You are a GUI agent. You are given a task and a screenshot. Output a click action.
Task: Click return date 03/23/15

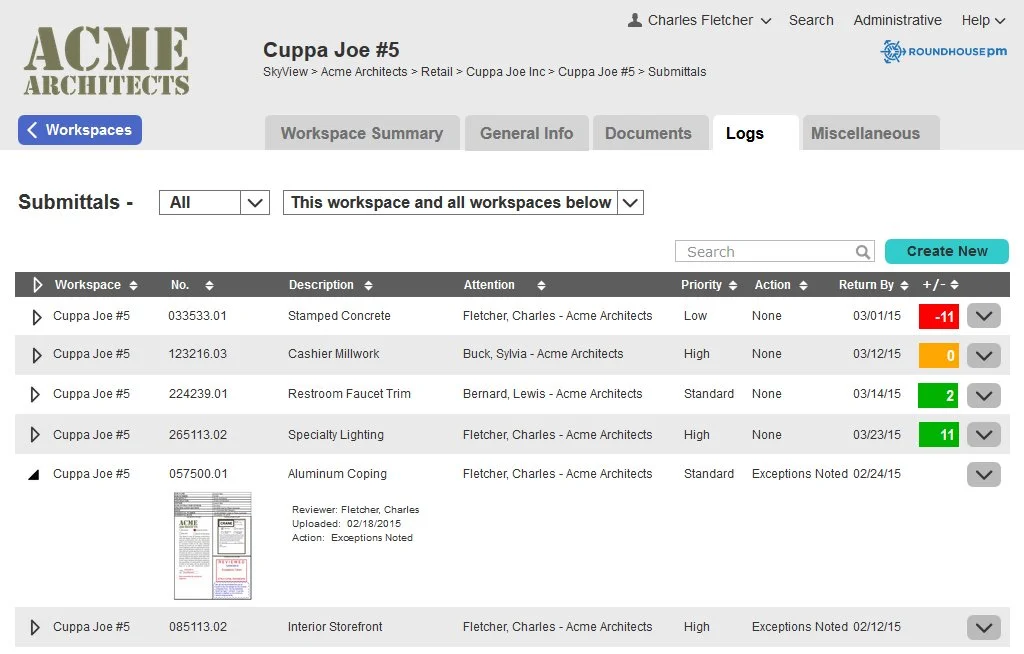pos(876,435)
